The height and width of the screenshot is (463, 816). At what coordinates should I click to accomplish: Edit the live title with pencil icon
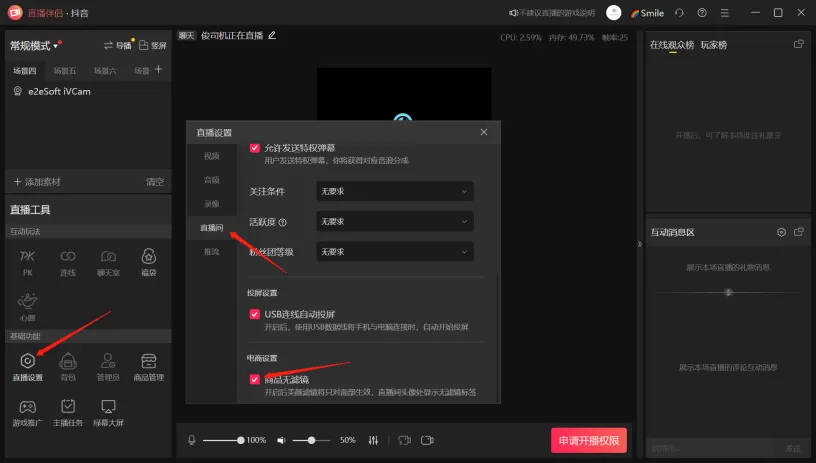point(272,35)
